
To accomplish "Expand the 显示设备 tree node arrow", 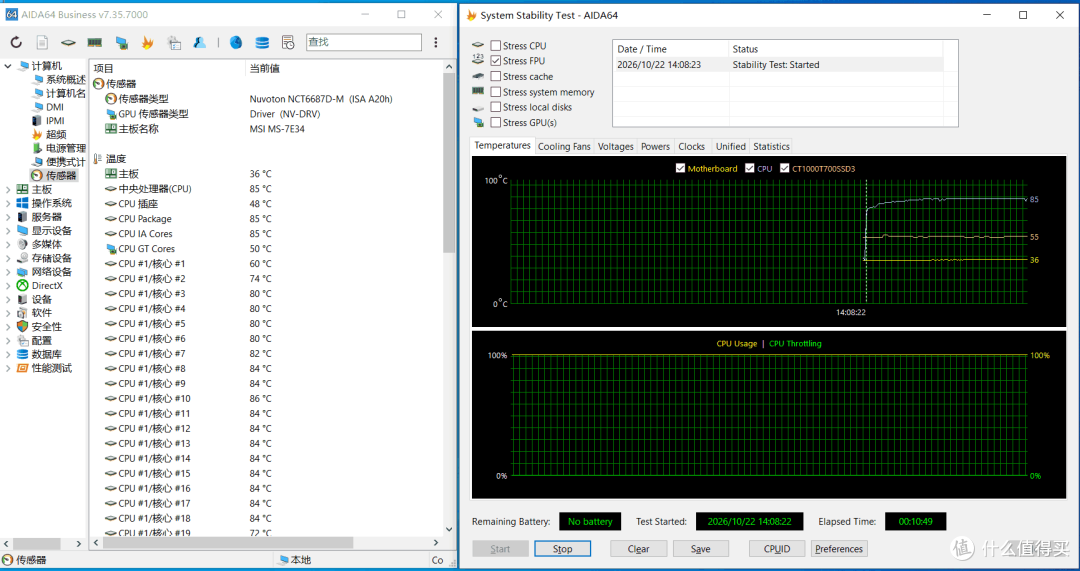I will (x=8, y=231).
